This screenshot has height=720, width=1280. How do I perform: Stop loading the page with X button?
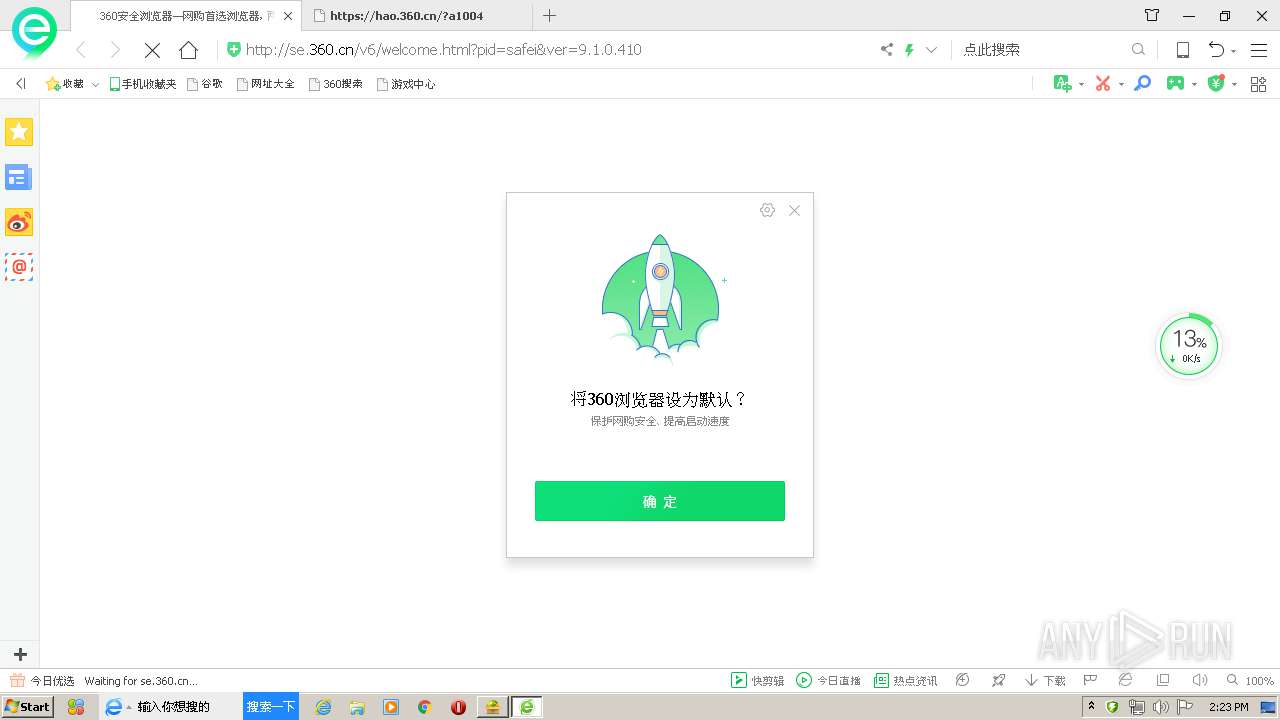tap(152, 50)
